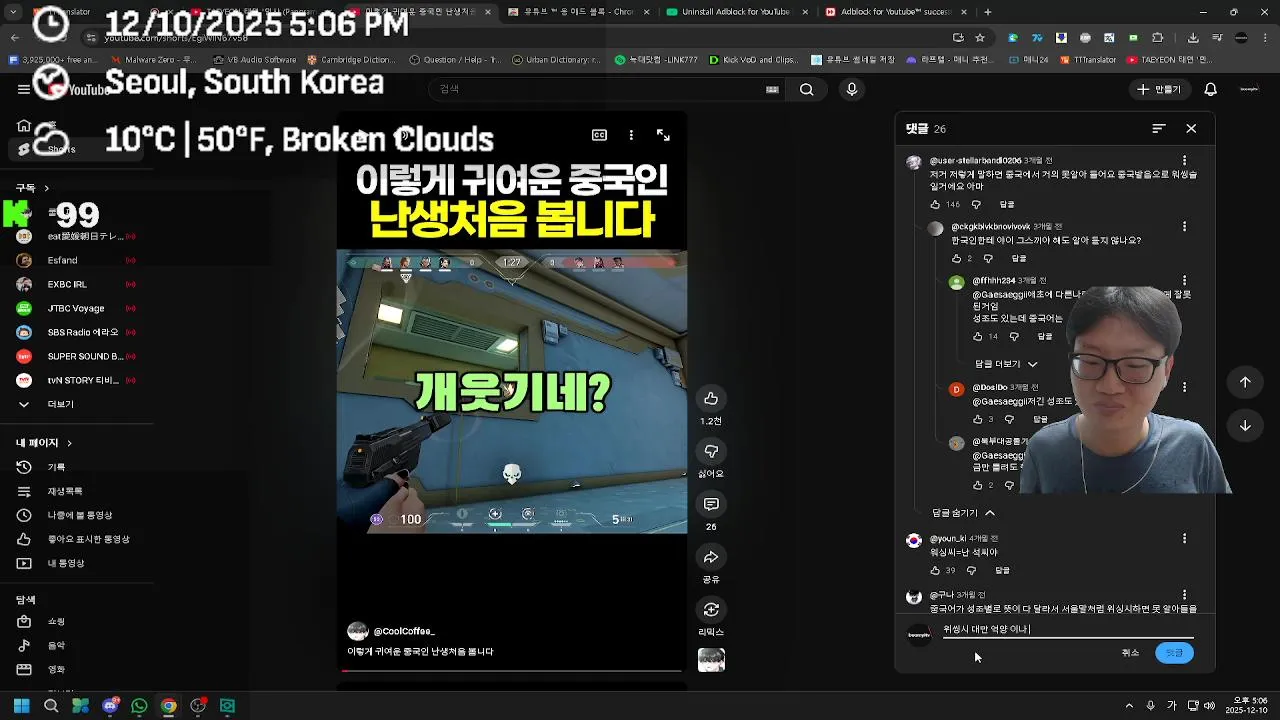Go to previous Short with up arrow
Viewport: 1280px width, 720px height.
coord(1245,382)
